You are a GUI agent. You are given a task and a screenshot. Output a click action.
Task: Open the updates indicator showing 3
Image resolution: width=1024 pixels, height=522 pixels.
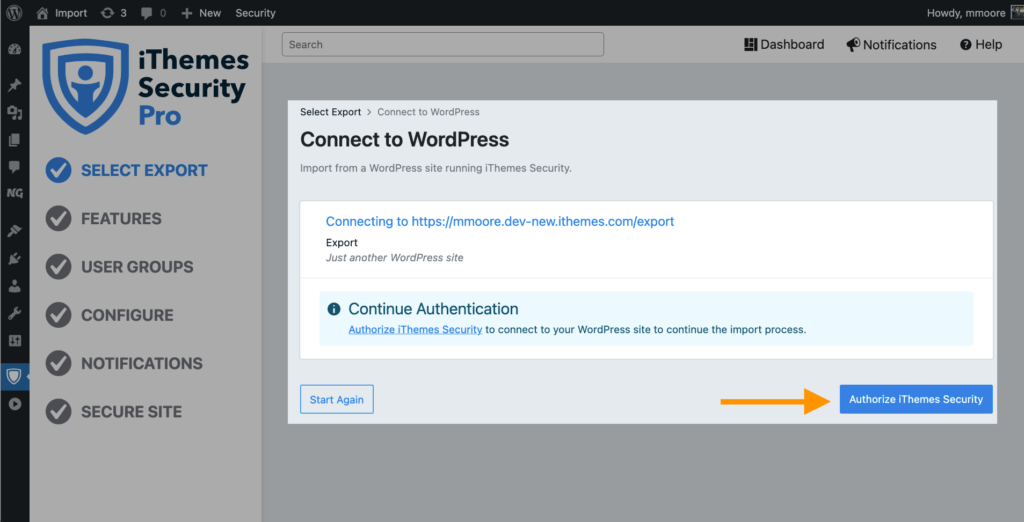click(114, 13)
